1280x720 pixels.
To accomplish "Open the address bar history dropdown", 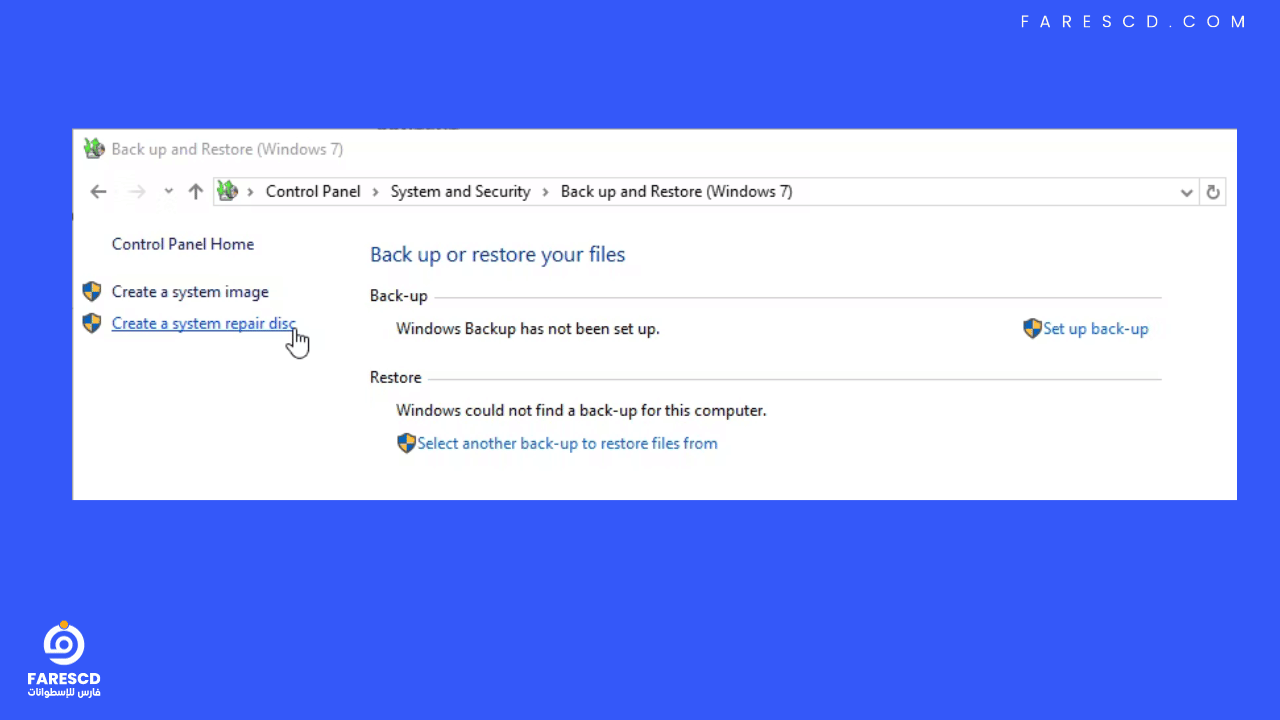I will coord(1186,192).
